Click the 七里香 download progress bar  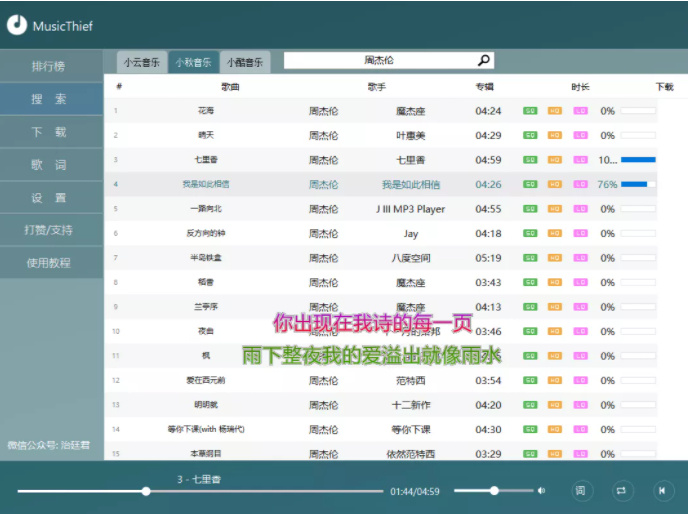(638, 160)
